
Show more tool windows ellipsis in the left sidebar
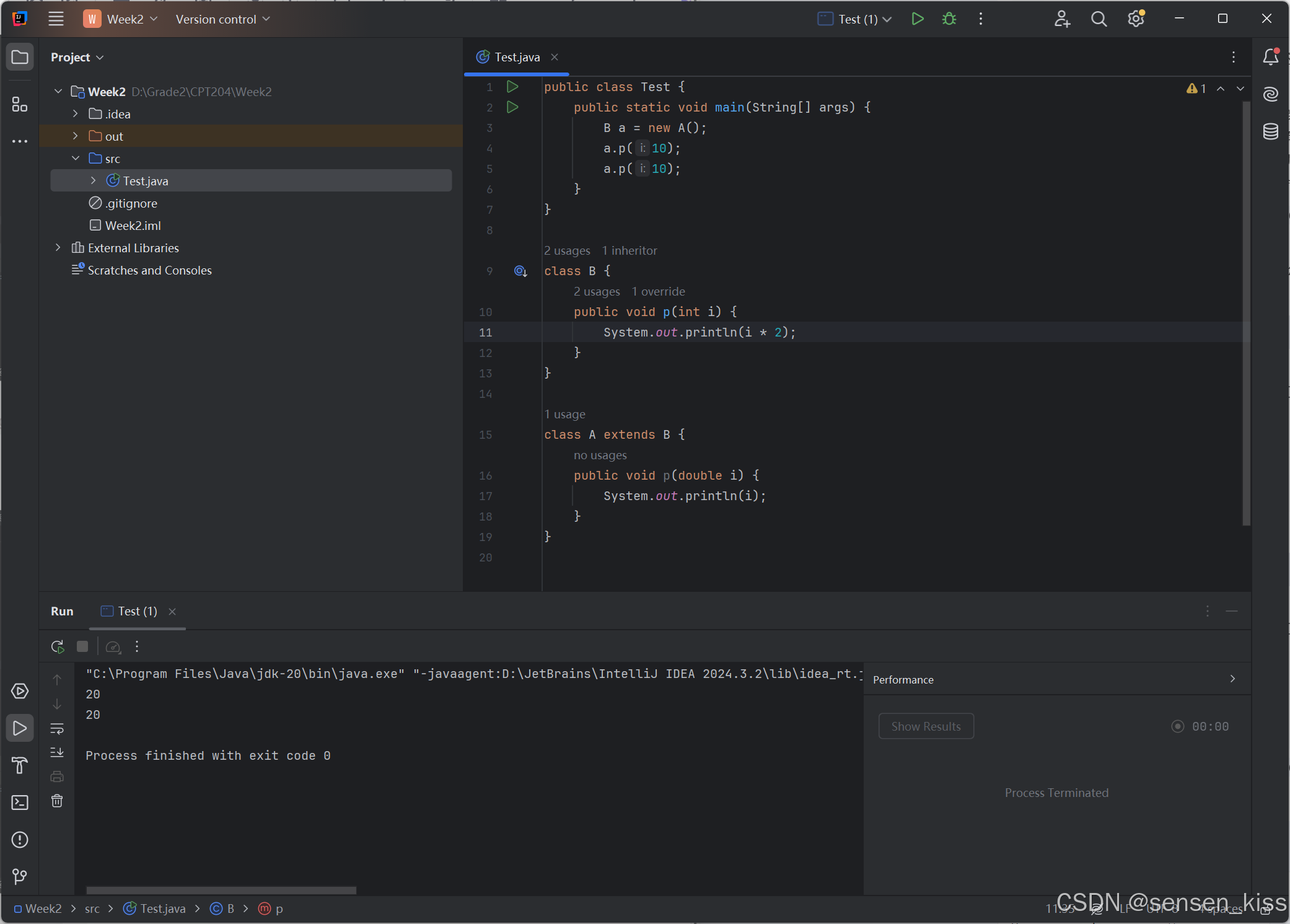[20, 141]
